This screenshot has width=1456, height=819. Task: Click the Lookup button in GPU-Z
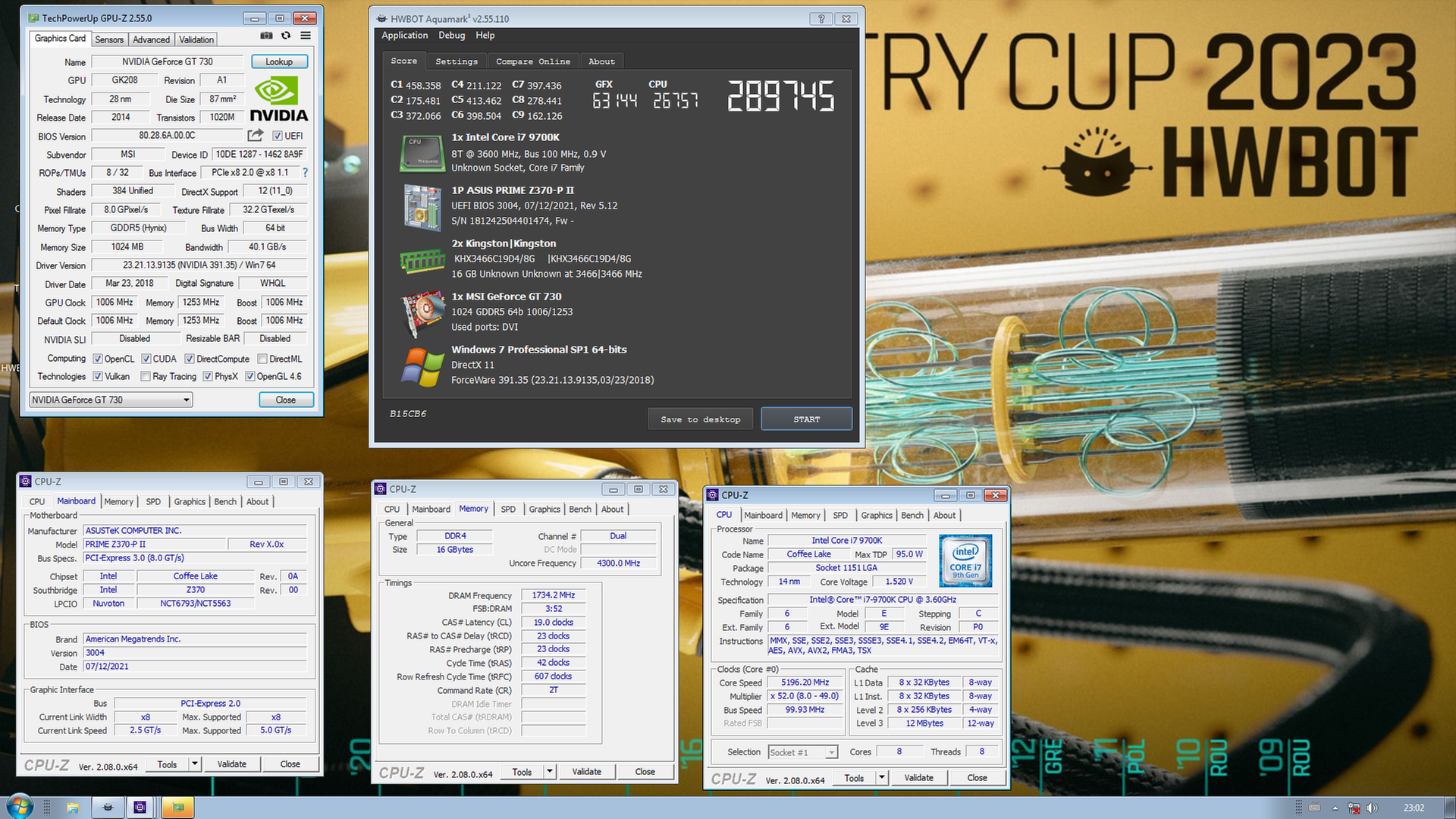(279, 62)
